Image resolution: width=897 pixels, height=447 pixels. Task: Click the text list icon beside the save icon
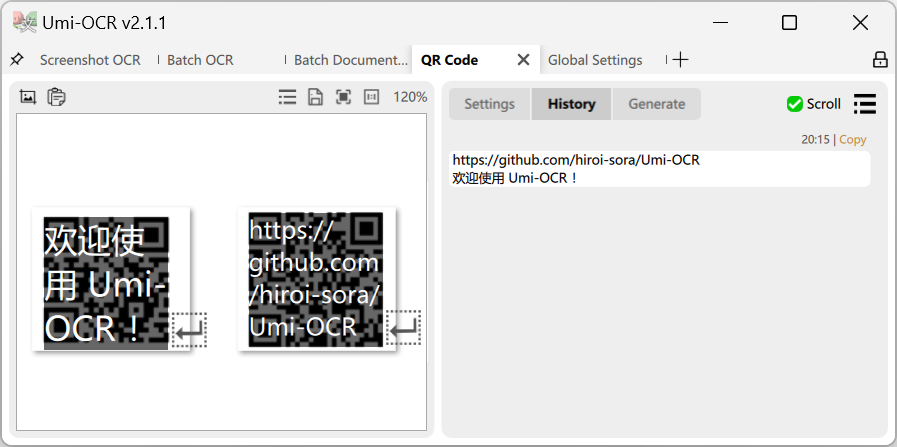[x=287, y=97]
